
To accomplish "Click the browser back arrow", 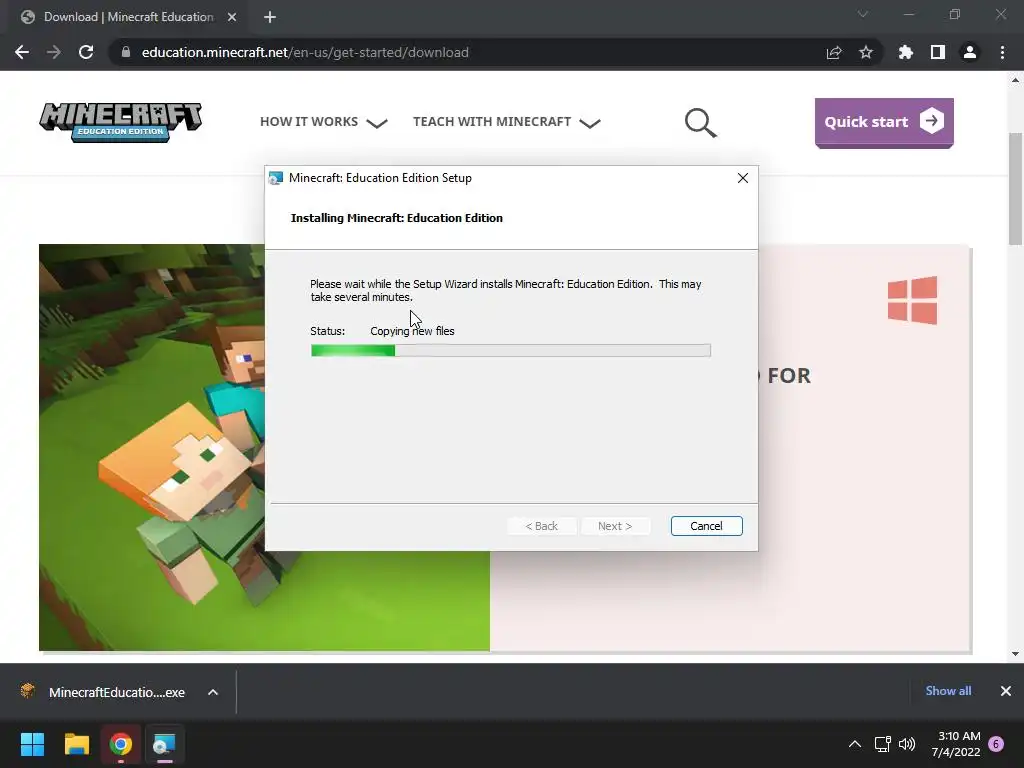I will tap(22, 52).
